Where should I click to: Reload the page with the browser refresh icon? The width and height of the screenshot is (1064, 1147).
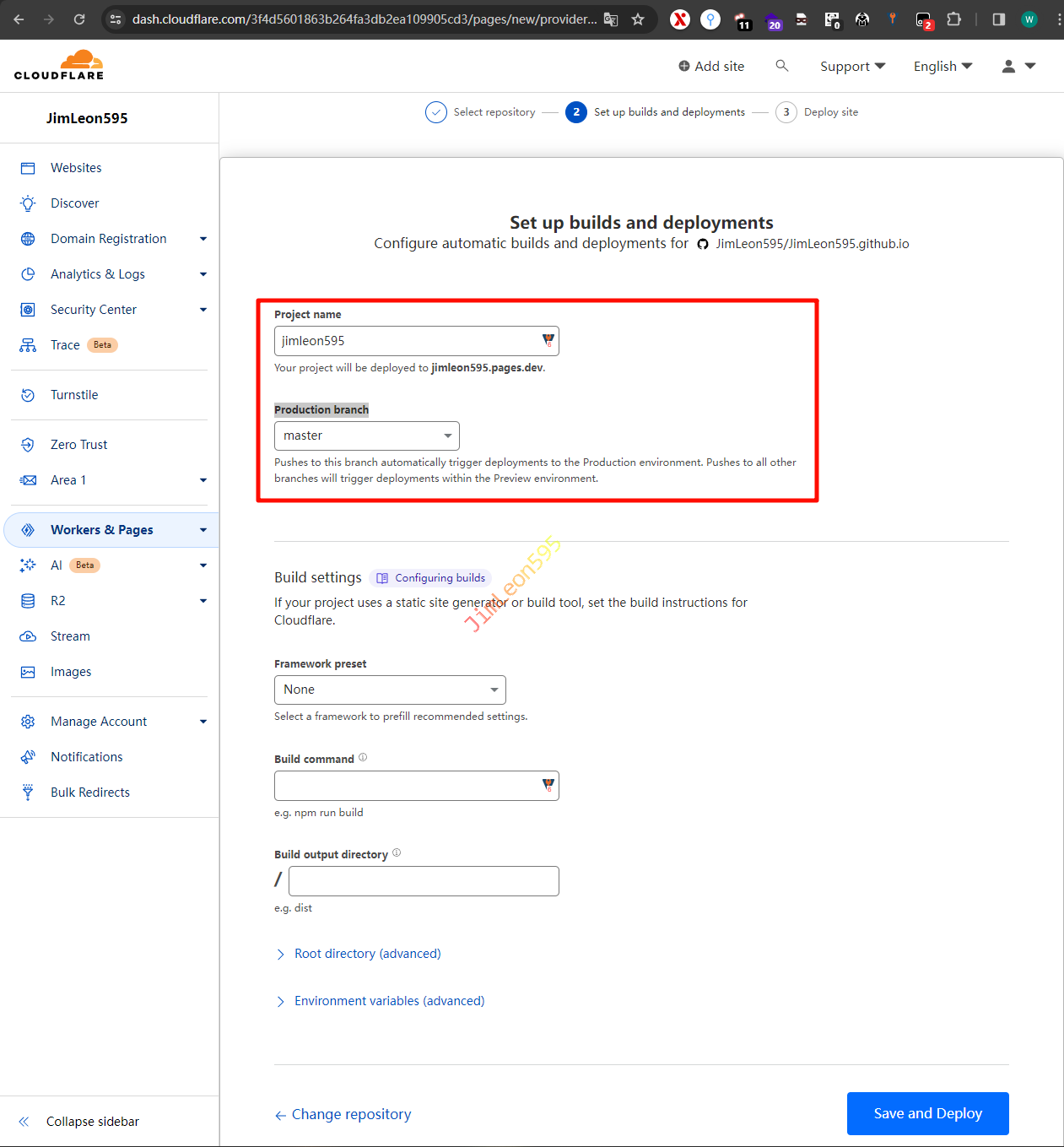[x=79, y=19]
